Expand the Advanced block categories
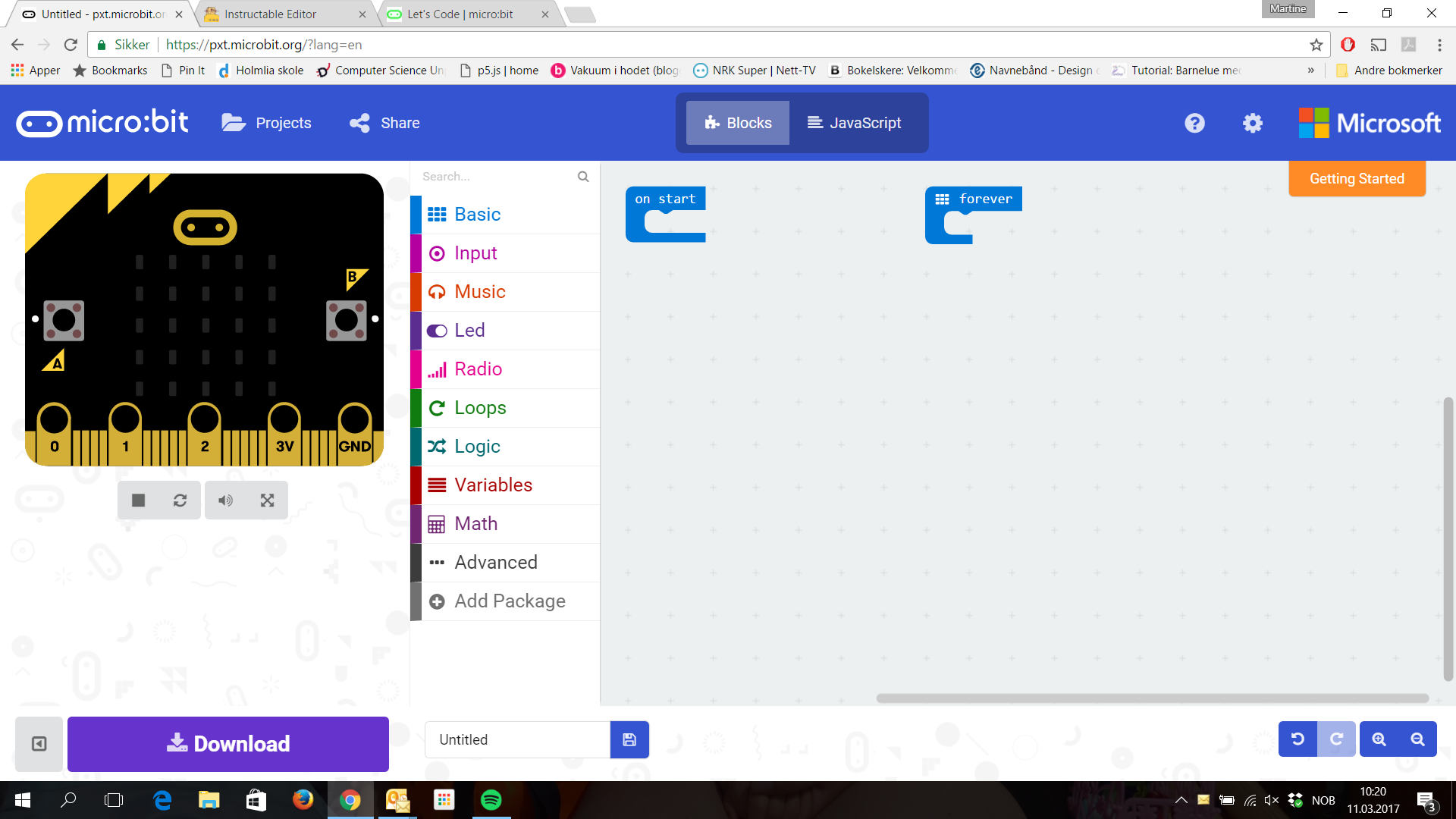This screenshot has width=1456, height=819. click(495, 563)
